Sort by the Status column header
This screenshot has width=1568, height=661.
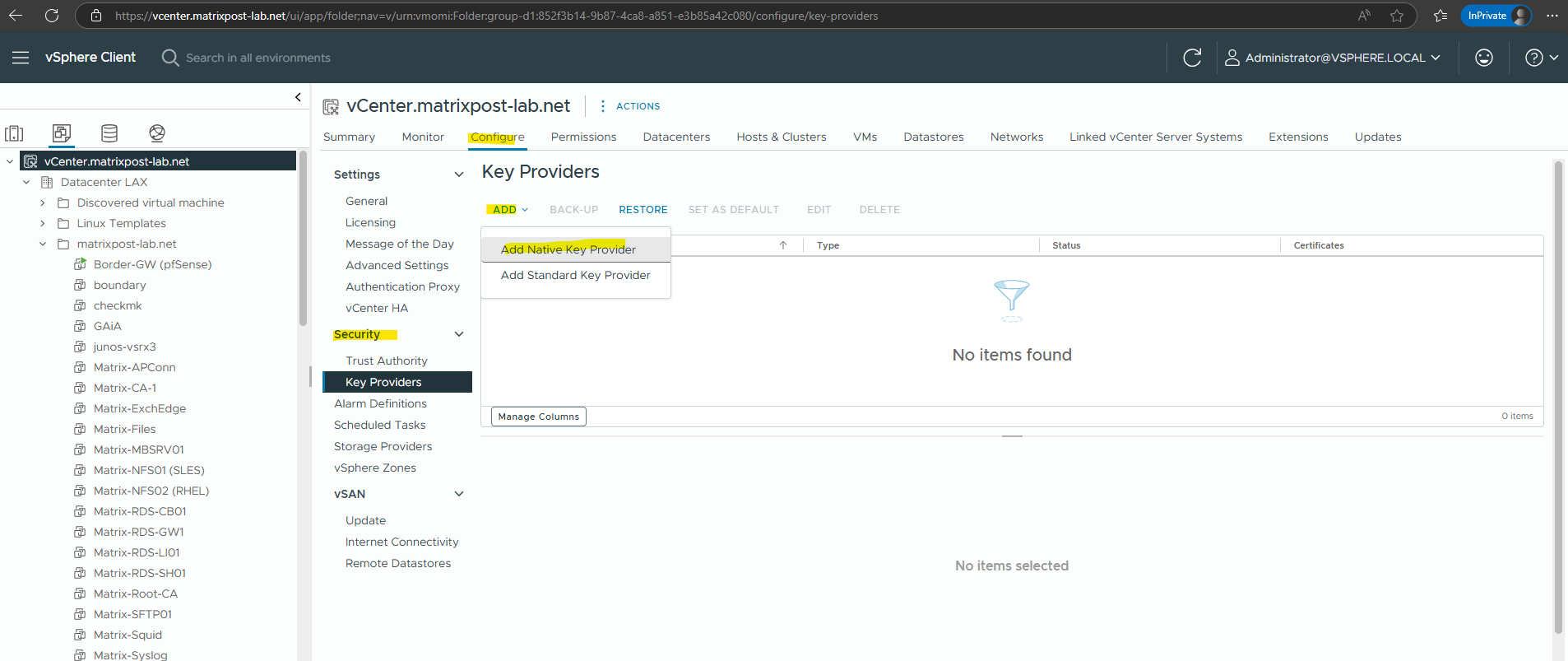pyautogui.click(x=1066, y=245)
